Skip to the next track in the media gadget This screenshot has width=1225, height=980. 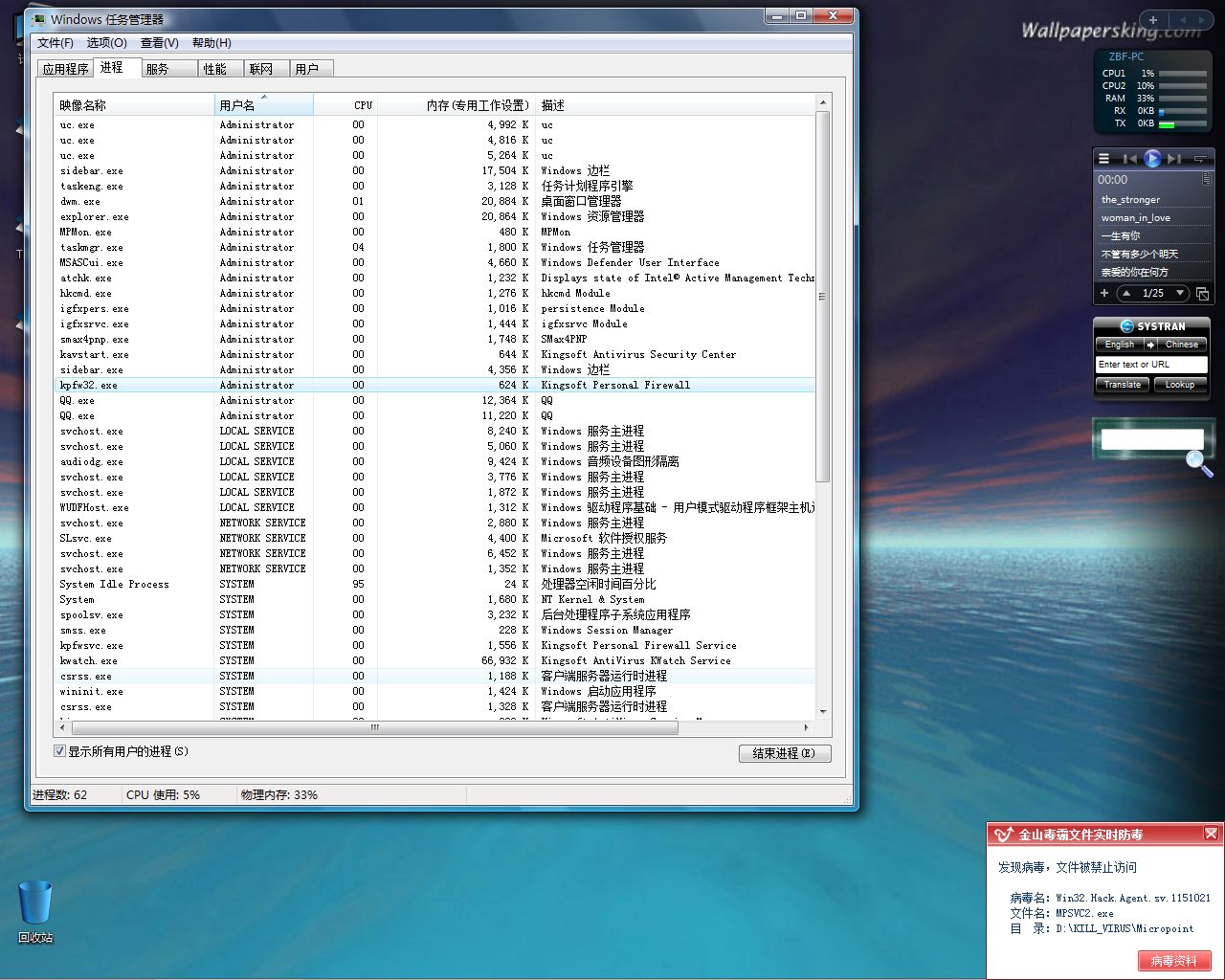click(x=1174, y=159)
